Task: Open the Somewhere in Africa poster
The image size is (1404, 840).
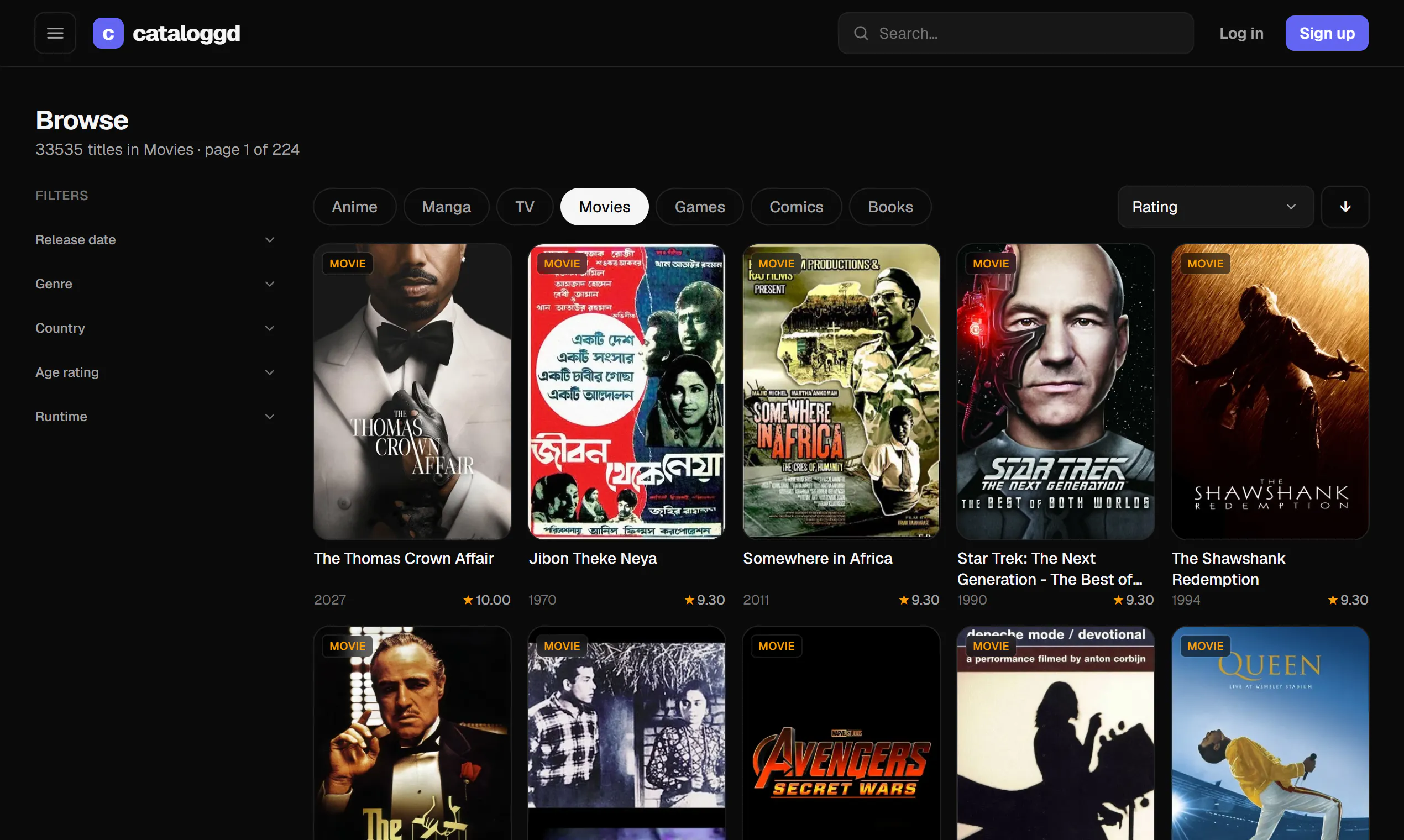Action: [x=841, y=392]
